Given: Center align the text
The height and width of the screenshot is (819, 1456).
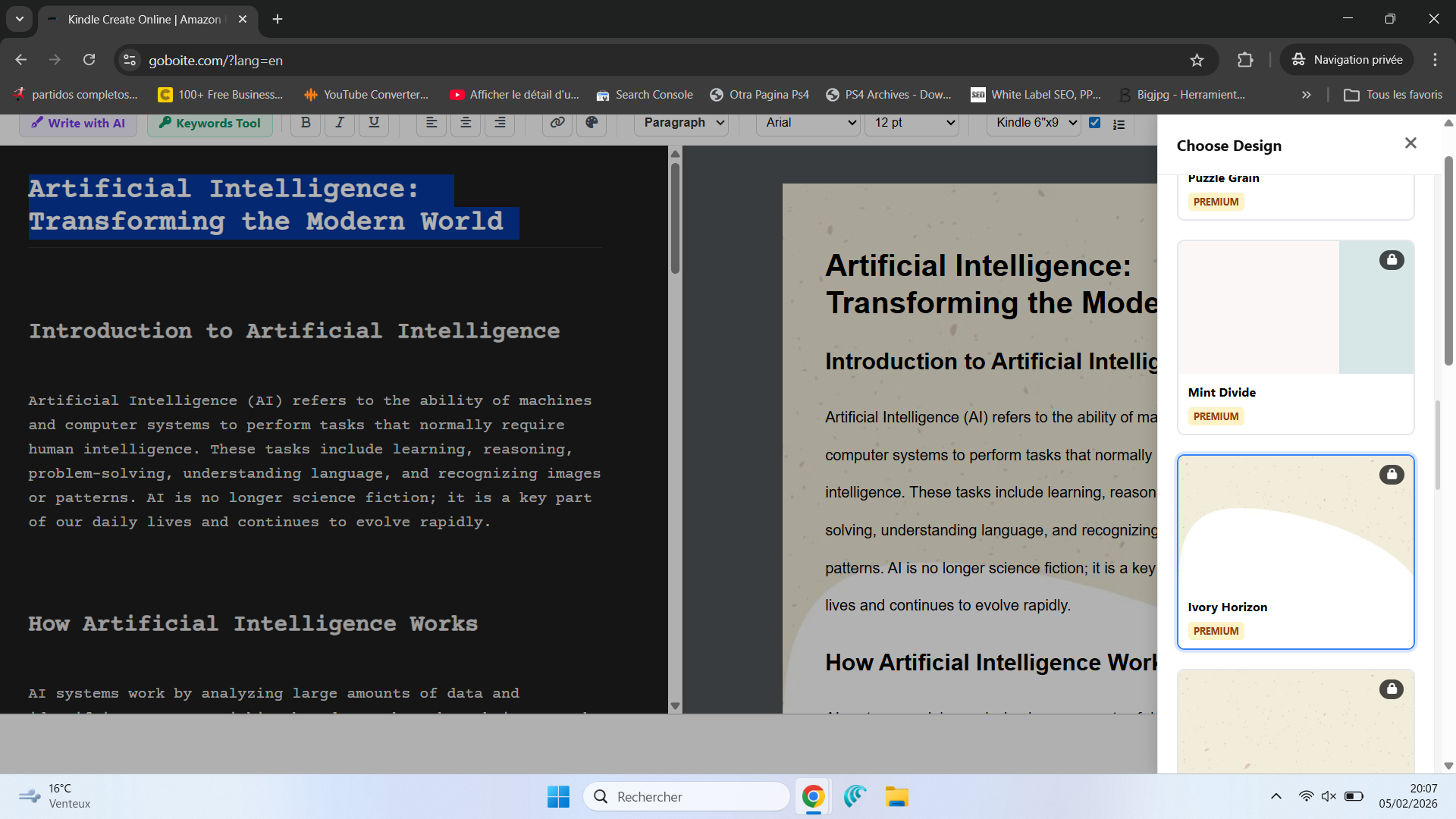Looking at the screenshot, I should tap(466, 123).
